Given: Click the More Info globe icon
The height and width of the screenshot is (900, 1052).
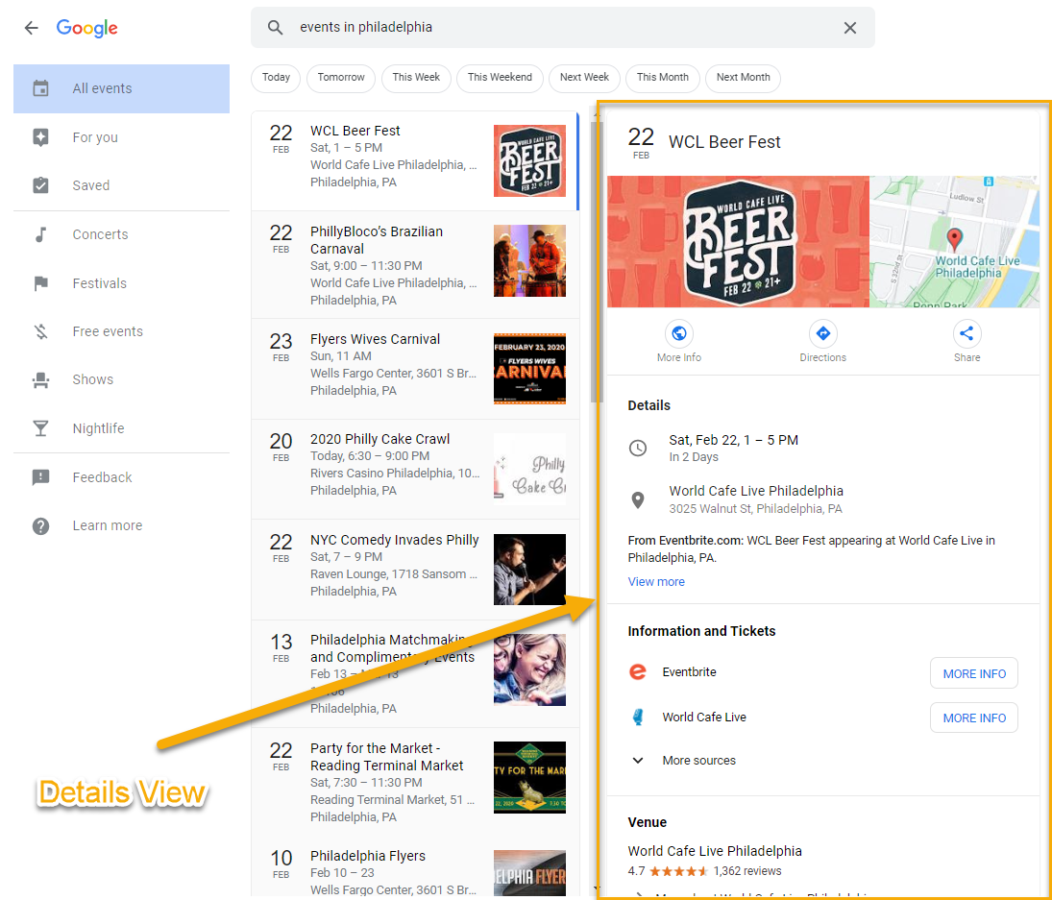Looking at the screenshot, I should (679, 334).
